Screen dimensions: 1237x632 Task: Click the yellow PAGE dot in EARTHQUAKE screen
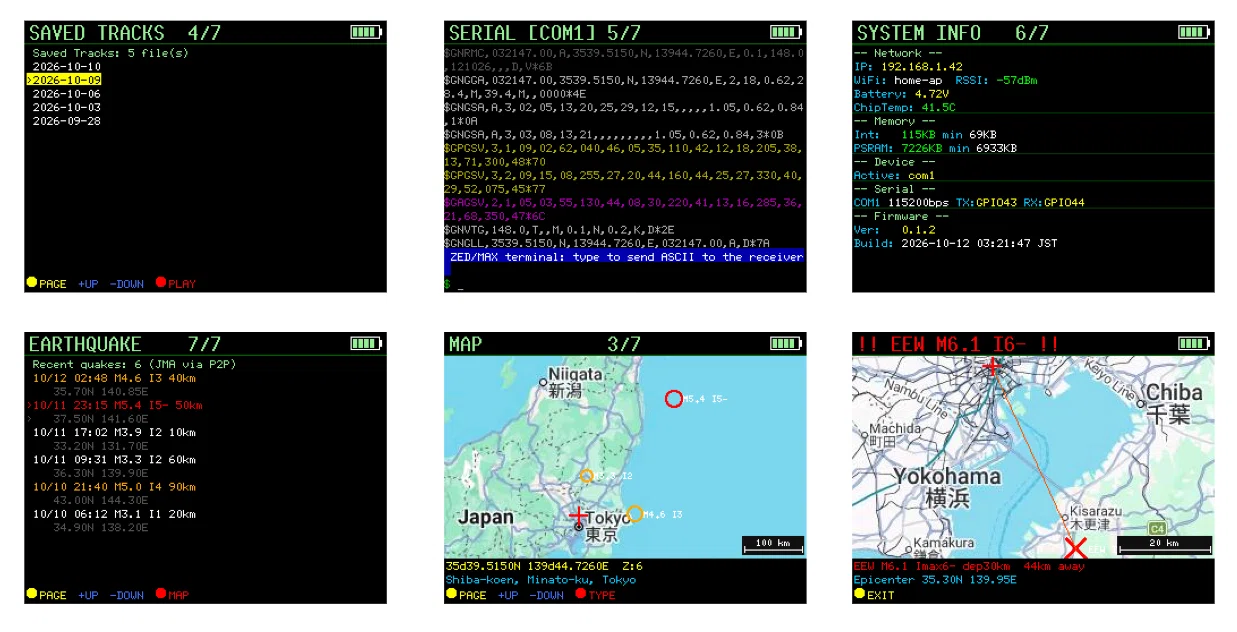click(x=32, y=594)
